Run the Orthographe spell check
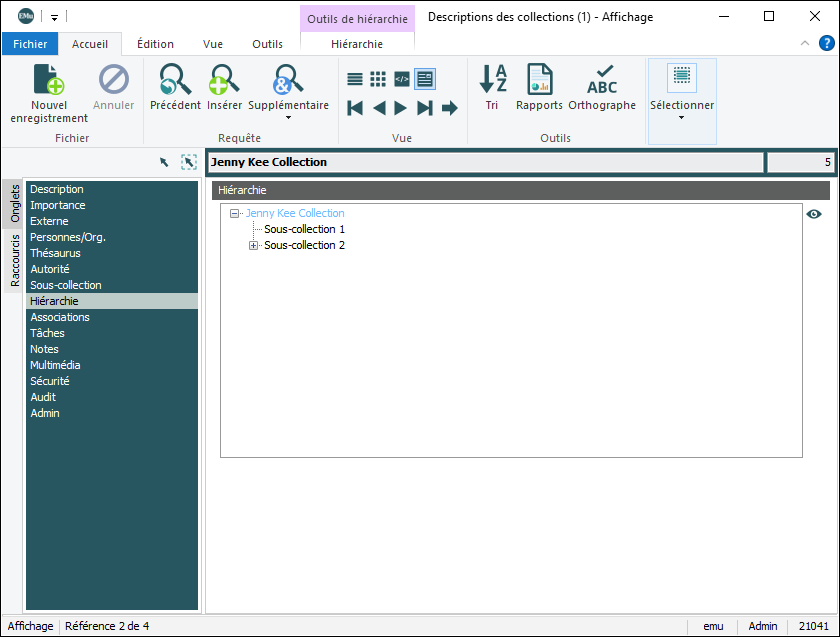The height and width of the screenshot is (637, 840). point(602,80)
